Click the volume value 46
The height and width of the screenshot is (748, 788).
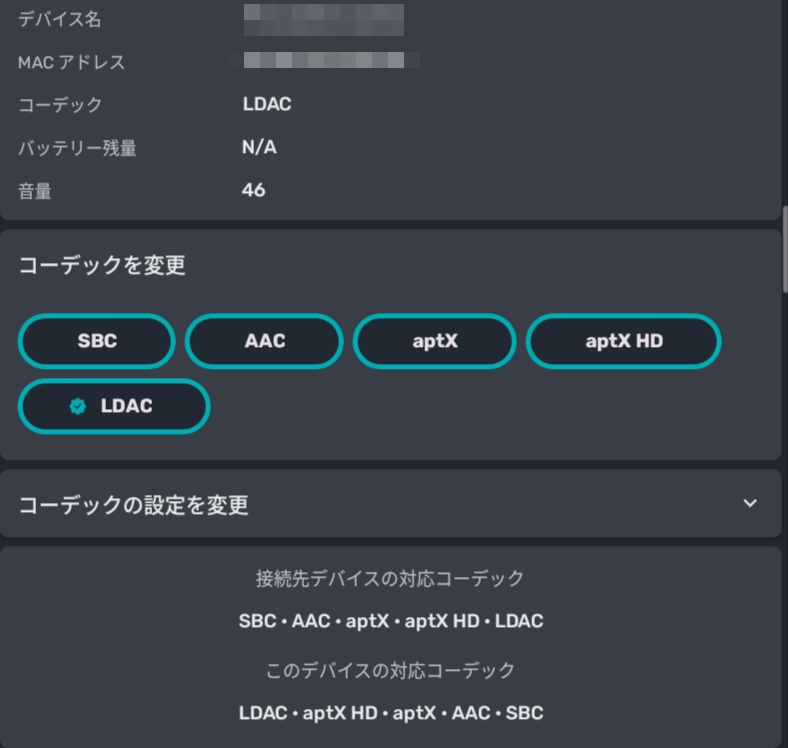pyautogui.click(x=254, y=189)
